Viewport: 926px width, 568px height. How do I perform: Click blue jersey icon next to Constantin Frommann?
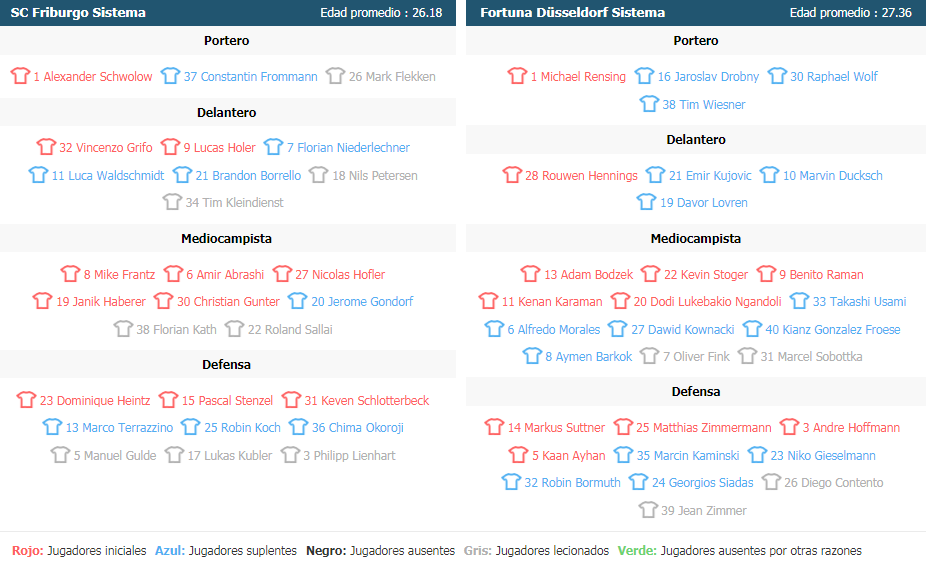pos(171,76)
